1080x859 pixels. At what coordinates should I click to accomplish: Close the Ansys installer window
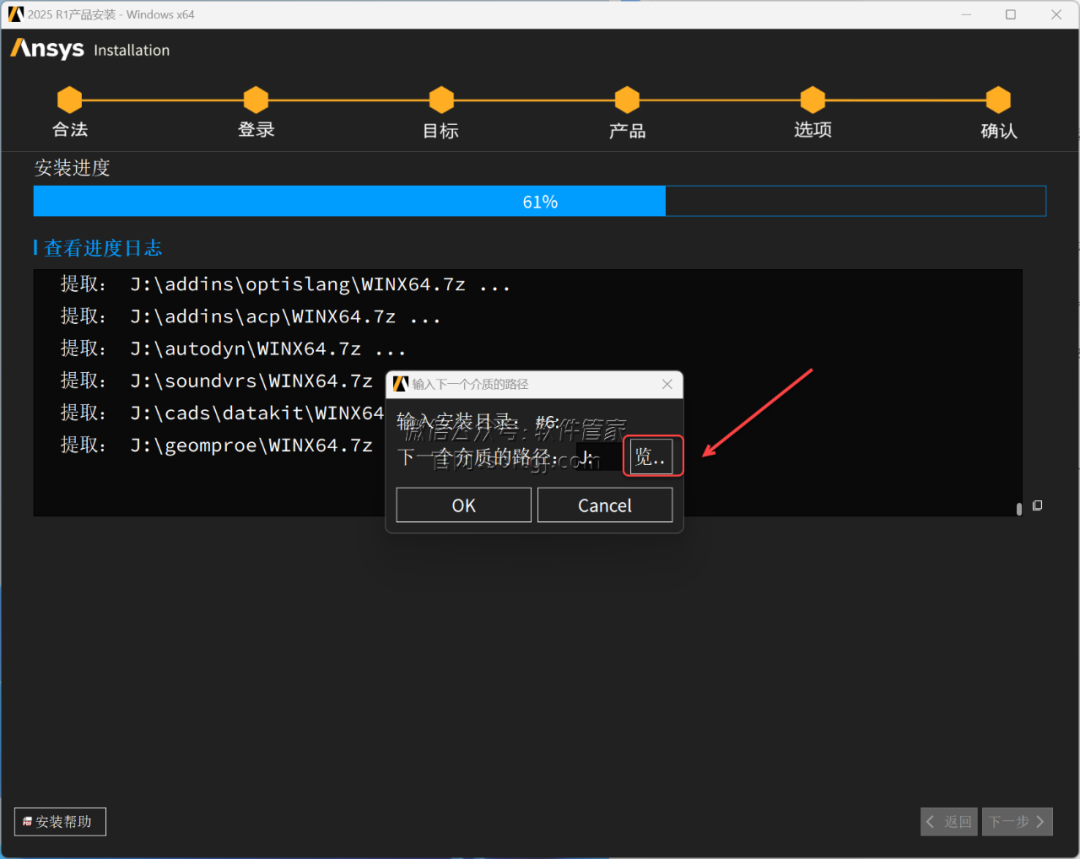[1056, 14]
